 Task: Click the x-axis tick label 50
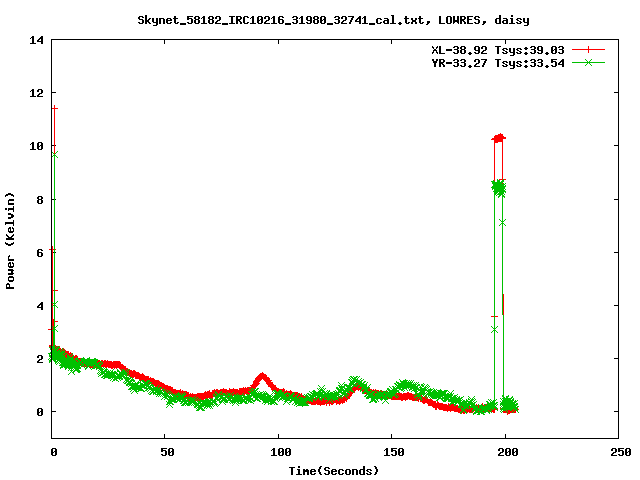coord(167,452)
